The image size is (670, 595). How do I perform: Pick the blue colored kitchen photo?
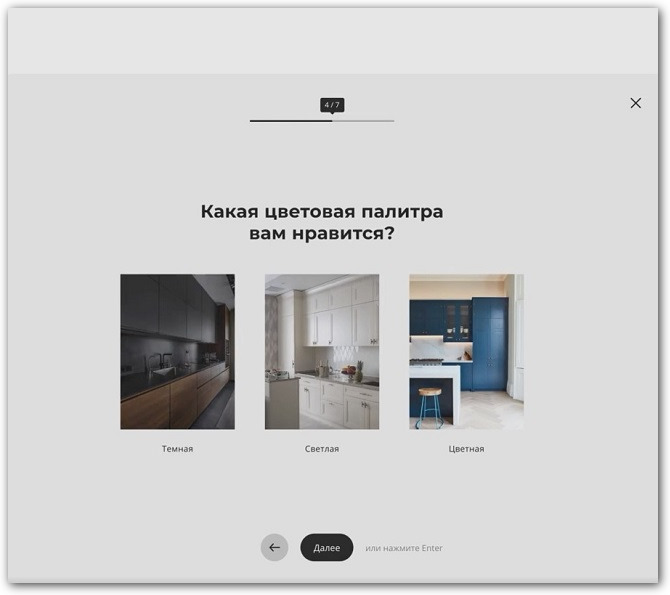click(x=466, y=351)
